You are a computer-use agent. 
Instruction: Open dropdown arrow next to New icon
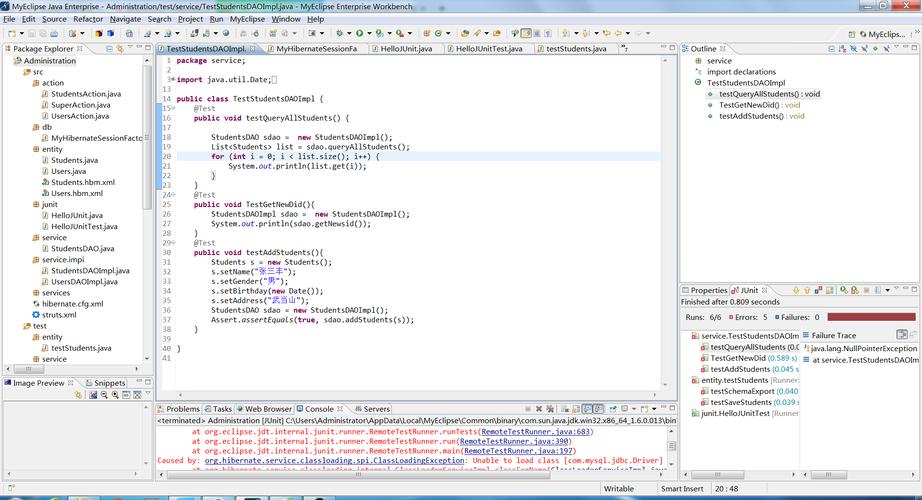point(22,34)
